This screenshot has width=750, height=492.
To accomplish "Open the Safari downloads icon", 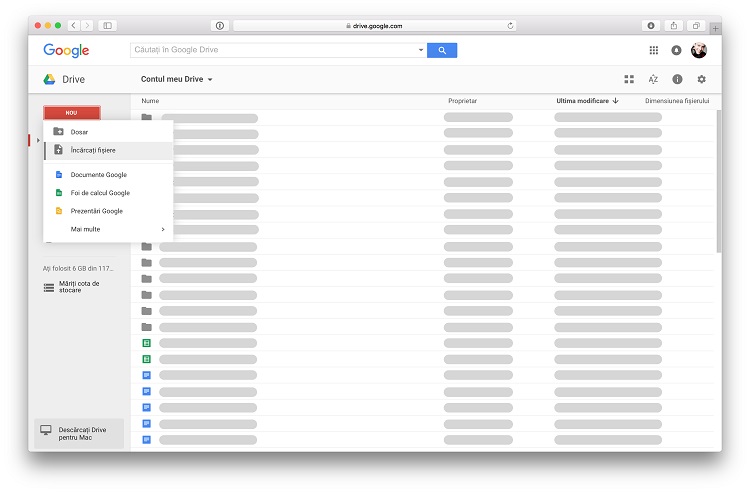I will [651, 25].
